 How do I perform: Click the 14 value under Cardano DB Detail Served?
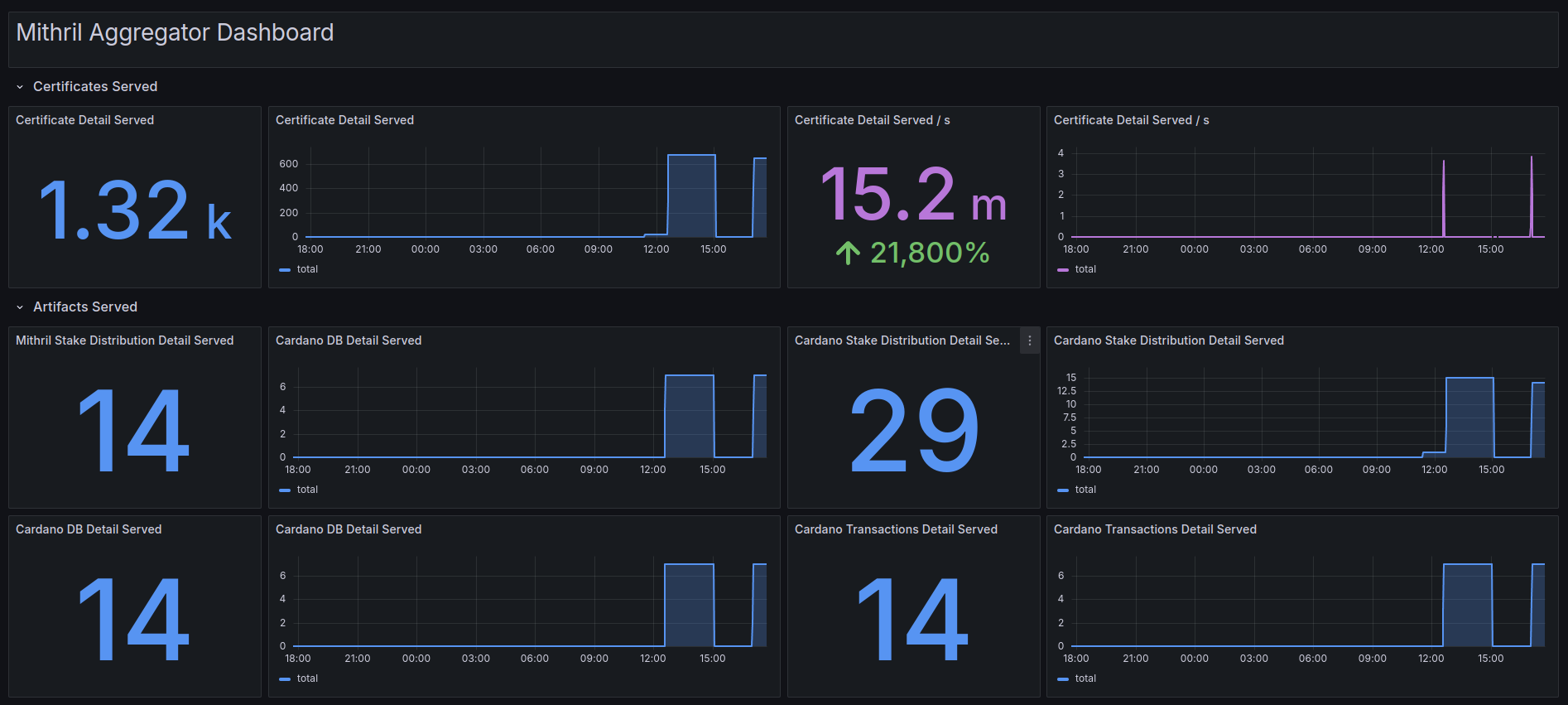[134, 620]
